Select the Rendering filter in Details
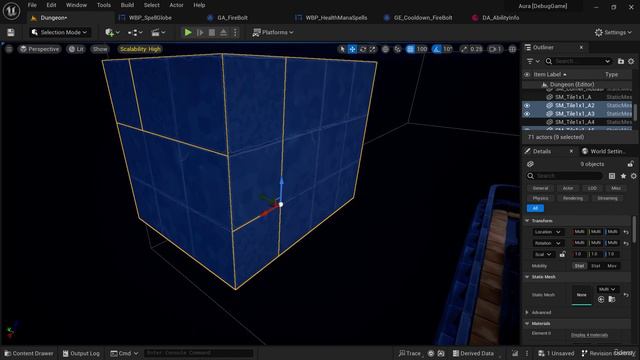This screenshot has width=640, height=360. point(573,198)
